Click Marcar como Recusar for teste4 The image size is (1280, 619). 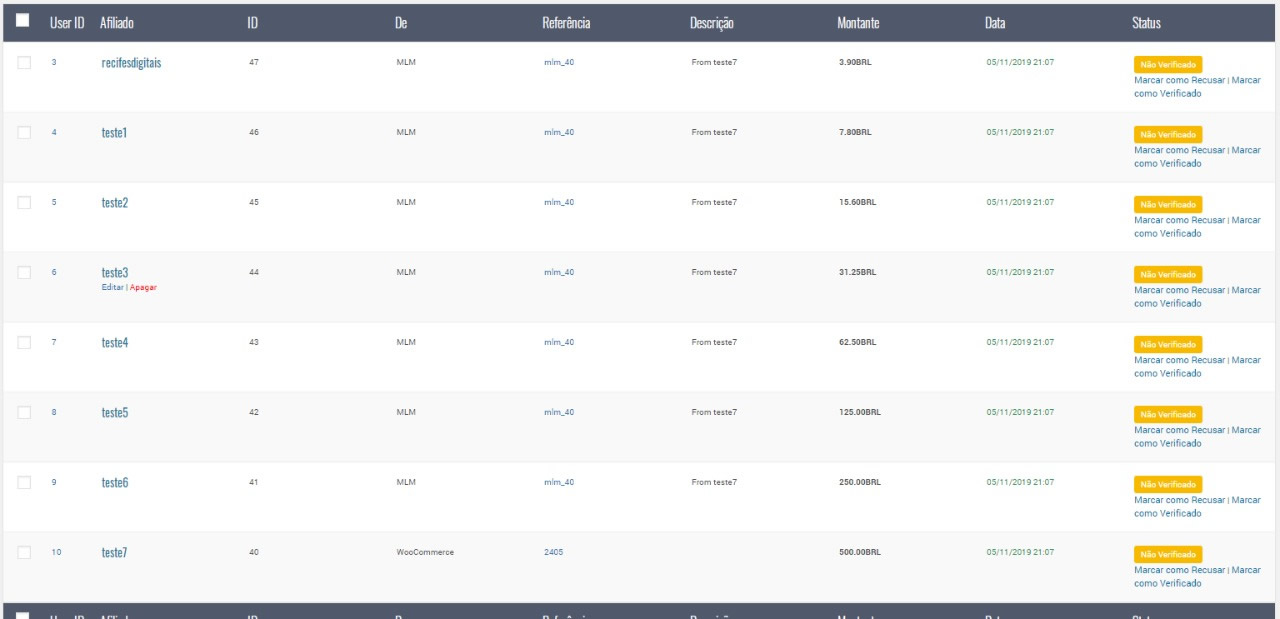[x=1179, y=361]
